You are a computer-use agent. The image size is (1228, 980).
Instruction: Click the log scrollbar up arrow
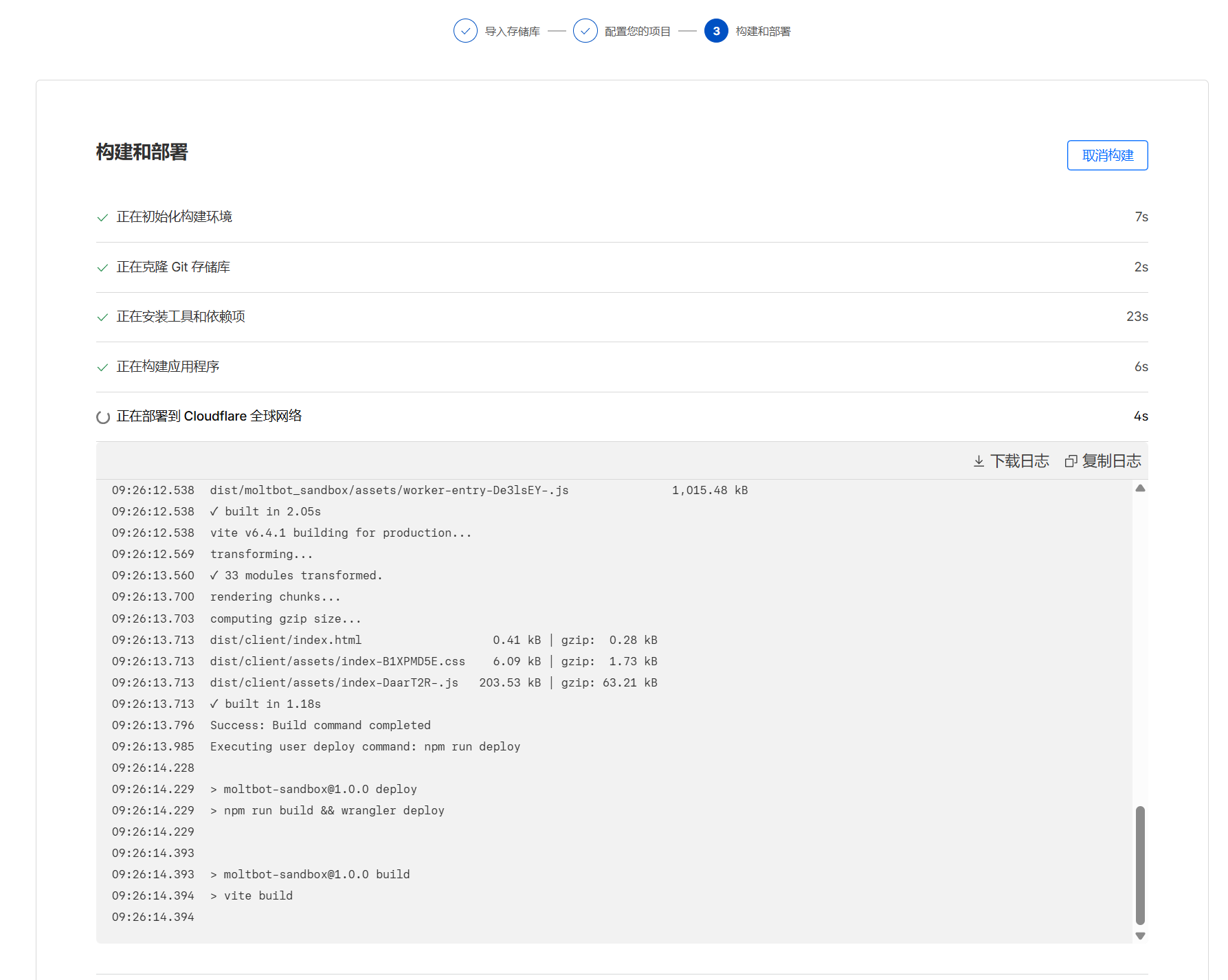coord(1140,488)
